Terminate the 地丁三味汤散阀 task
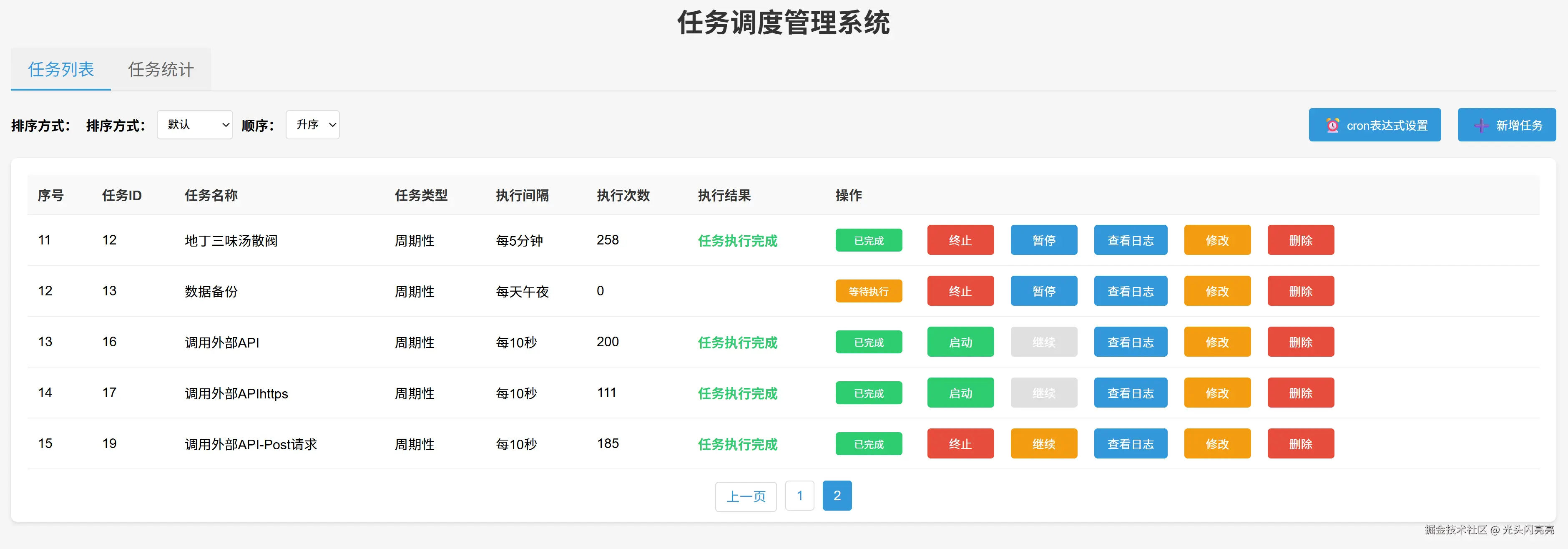Image resolution: width=1568 pixels, height=549 pixels. click(x=960, y=240)
